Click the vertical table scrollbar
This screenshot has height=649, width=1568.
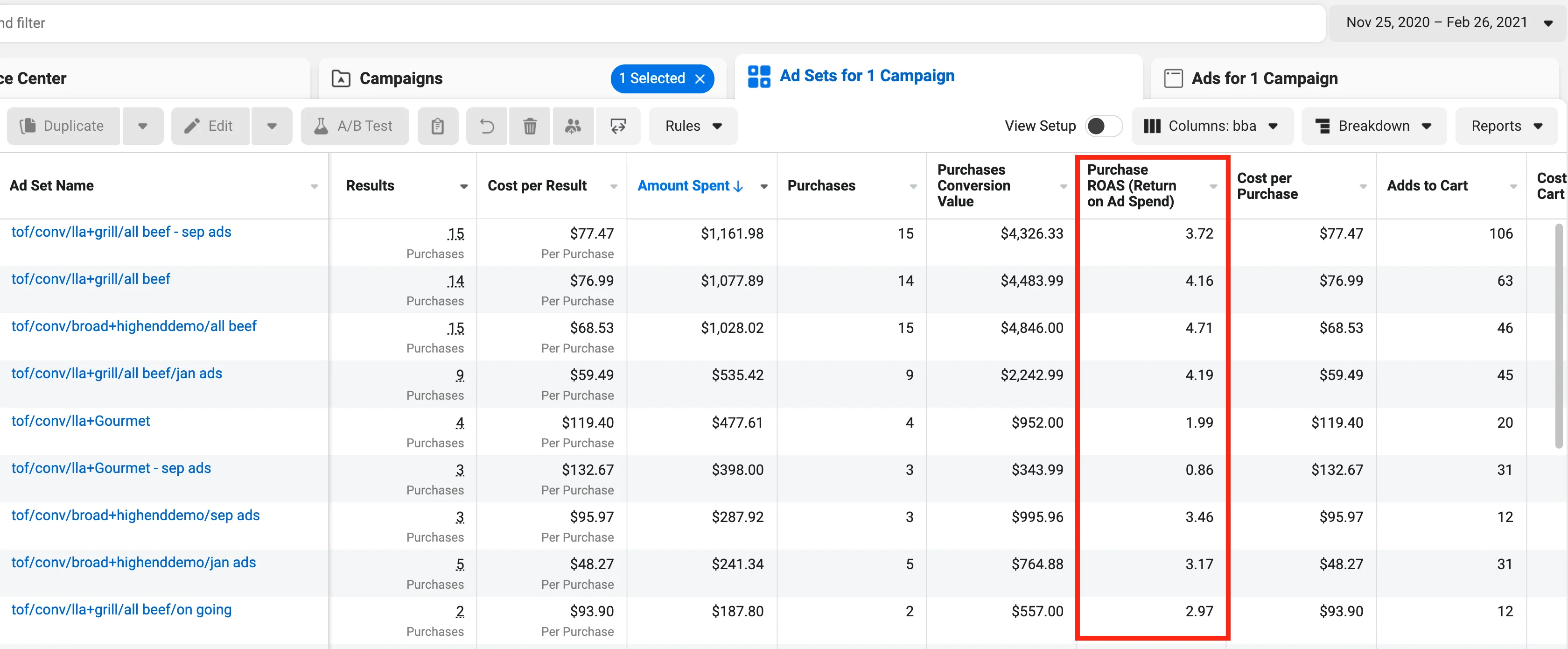pos(1559,336)
